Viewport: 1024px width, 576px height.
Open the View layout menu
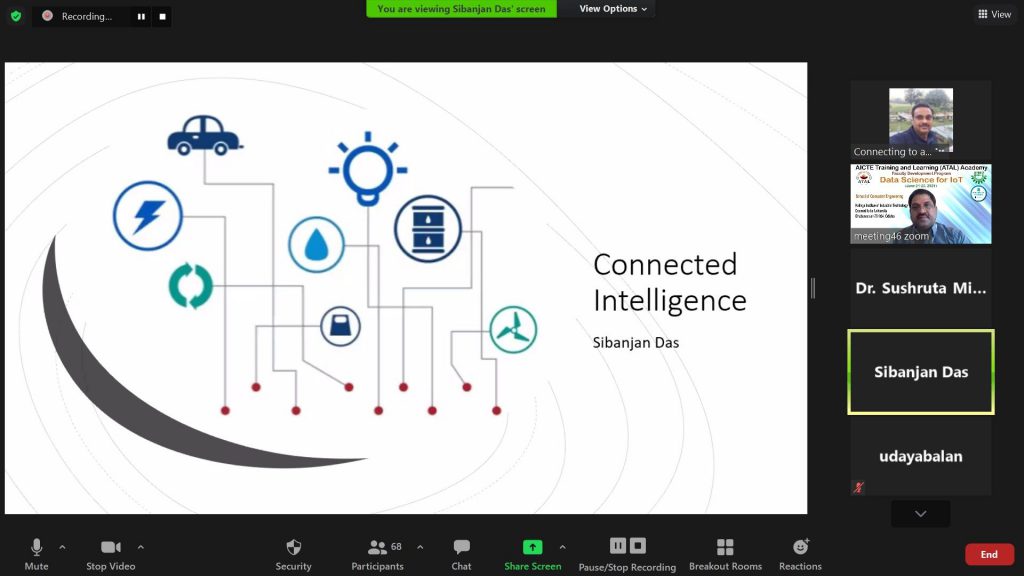tap(994, 14)
